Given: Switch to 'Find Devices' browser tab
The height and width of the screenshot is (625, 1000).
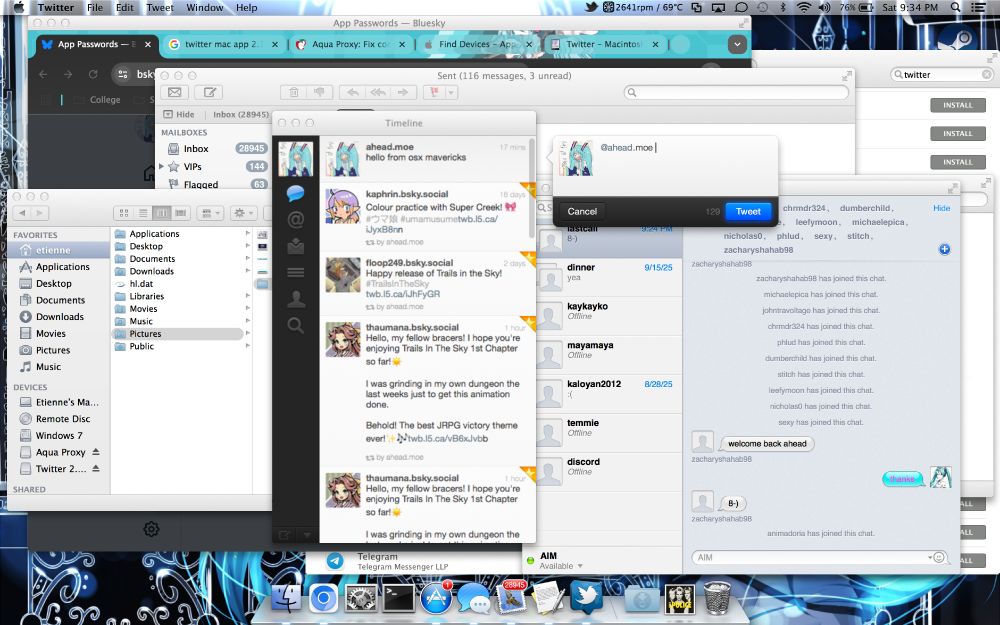Looking at the screenshot, I should [x=477, y=44].
